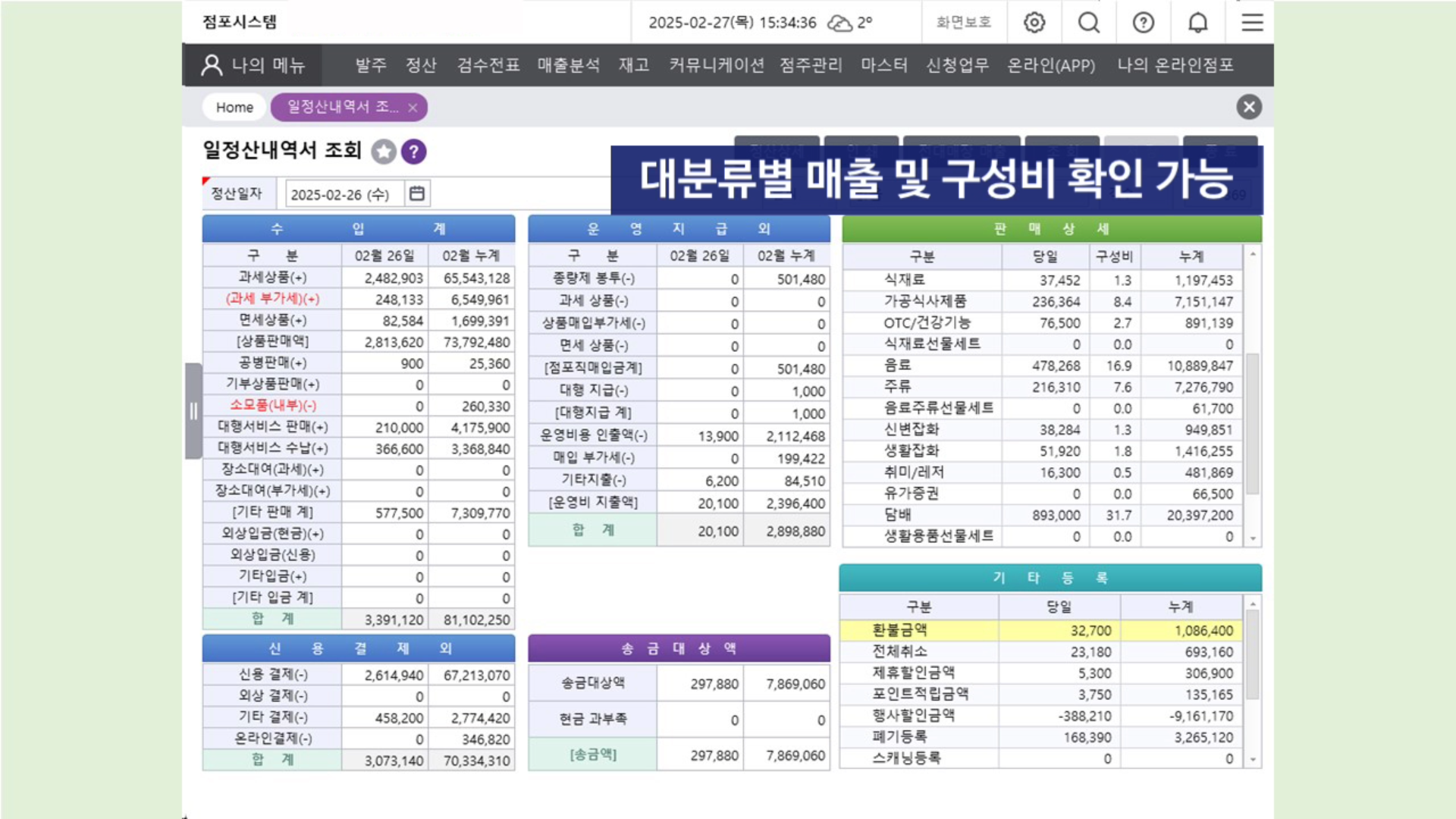Image resolution: width=1456 pixels, height=819 pixels.
Task: Open the 정산 menu
Action: (x=421, y=65)
